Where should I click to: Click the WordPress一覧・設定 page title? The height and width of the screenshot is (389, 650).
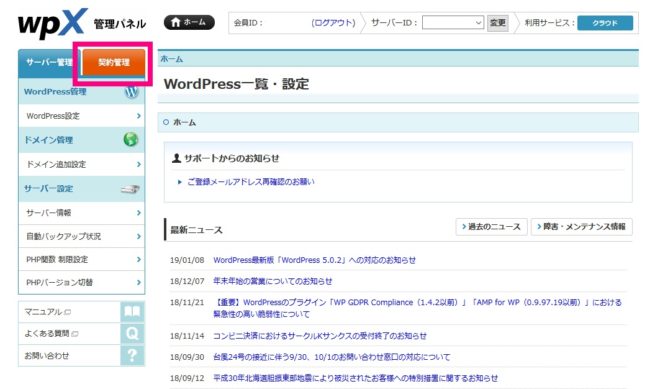[236, 84]
